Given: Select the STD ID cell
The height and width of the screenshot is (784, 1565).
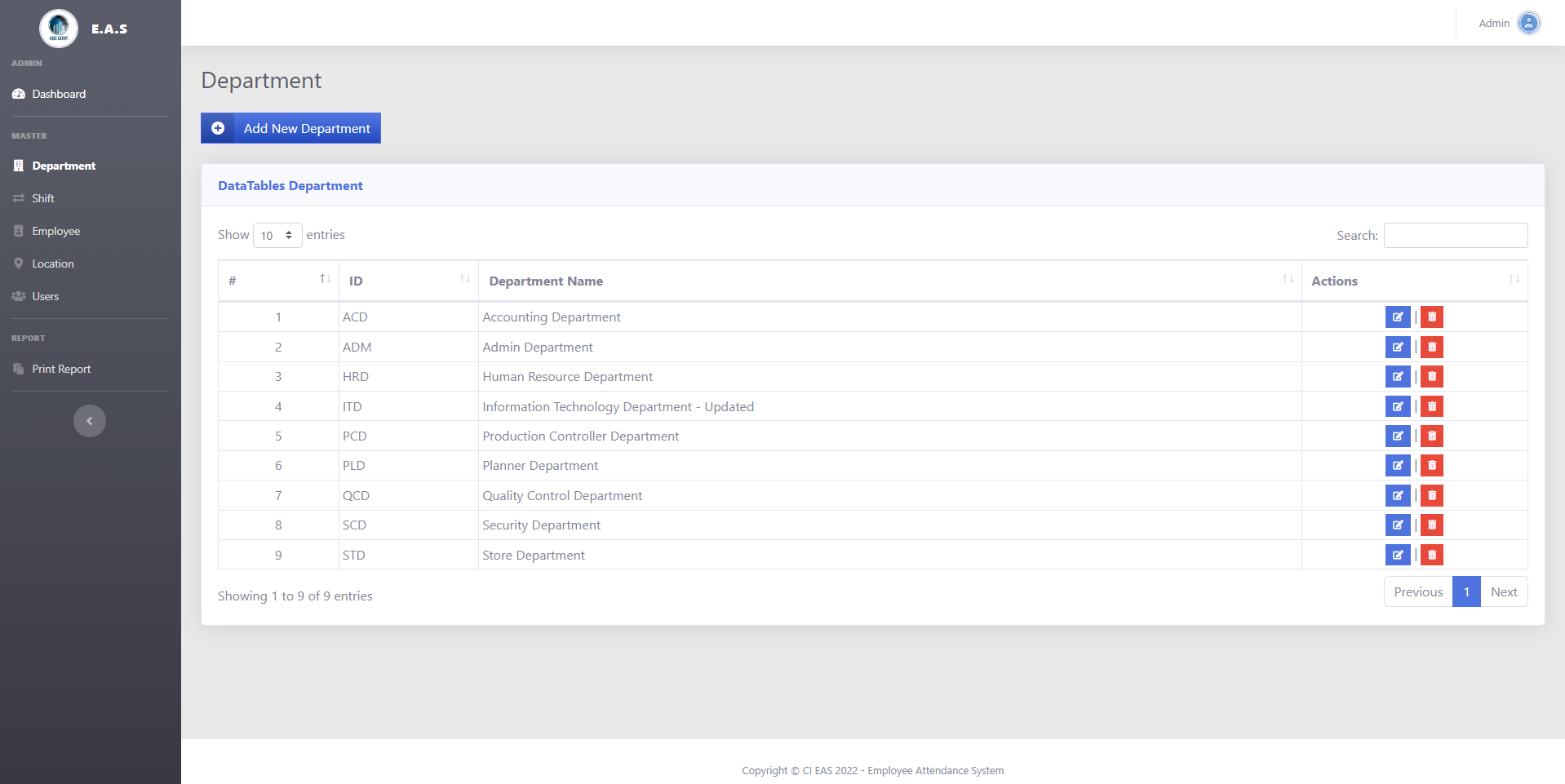Looking at the screenshot, I should (x=409, y=556).
